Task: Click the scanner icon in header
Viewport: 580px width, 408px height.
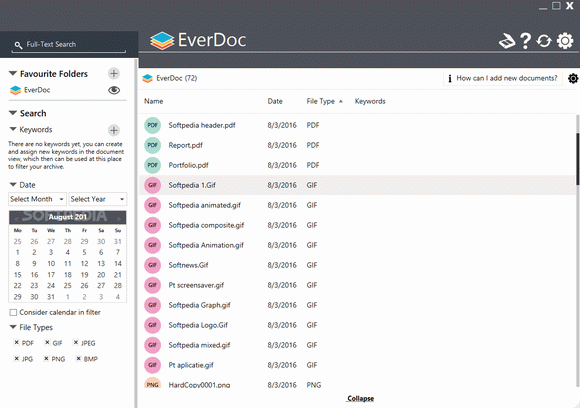Action: [507, 41]
